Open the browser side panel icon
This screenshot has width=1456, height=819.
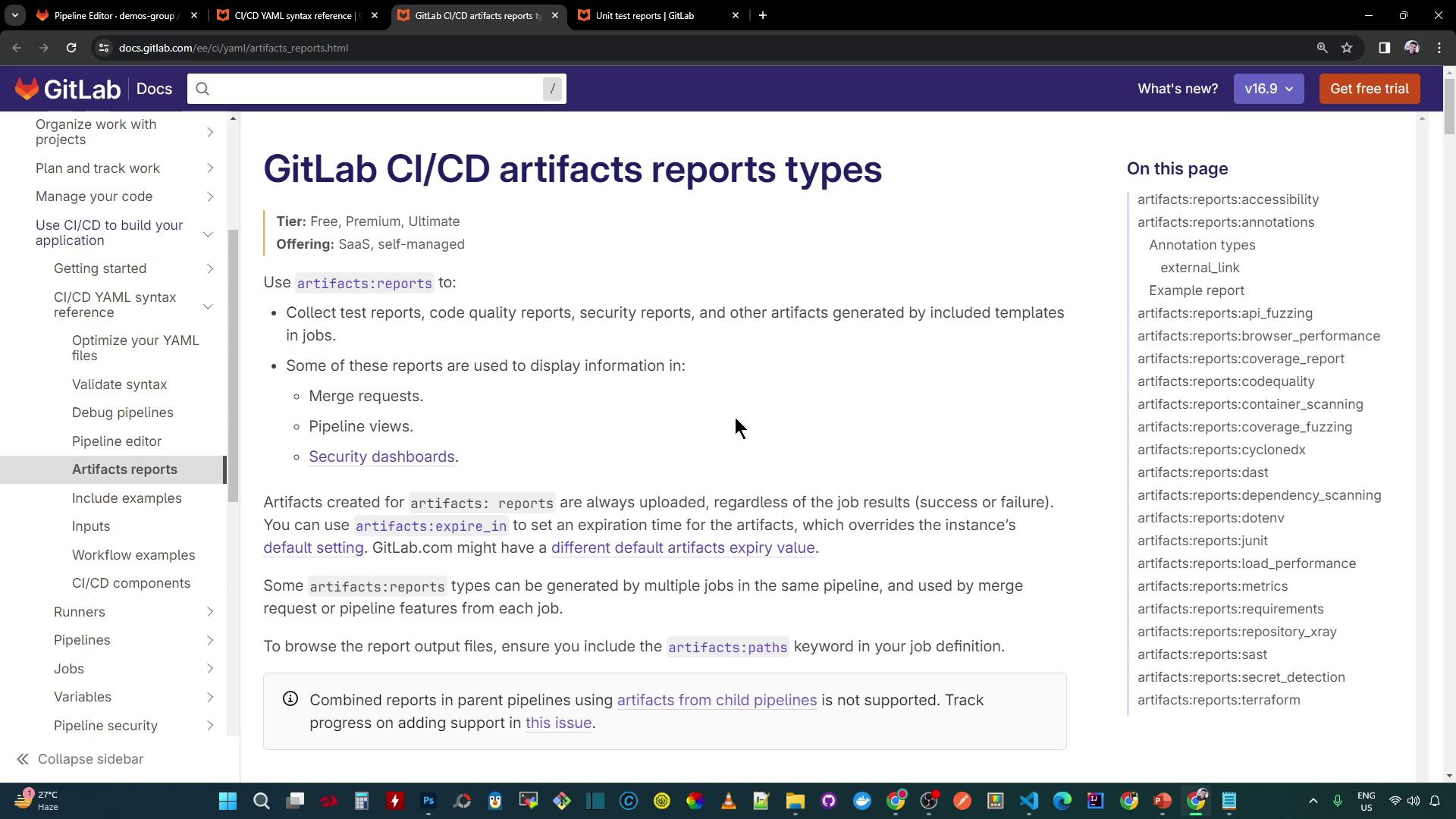tap(1384, 48)
